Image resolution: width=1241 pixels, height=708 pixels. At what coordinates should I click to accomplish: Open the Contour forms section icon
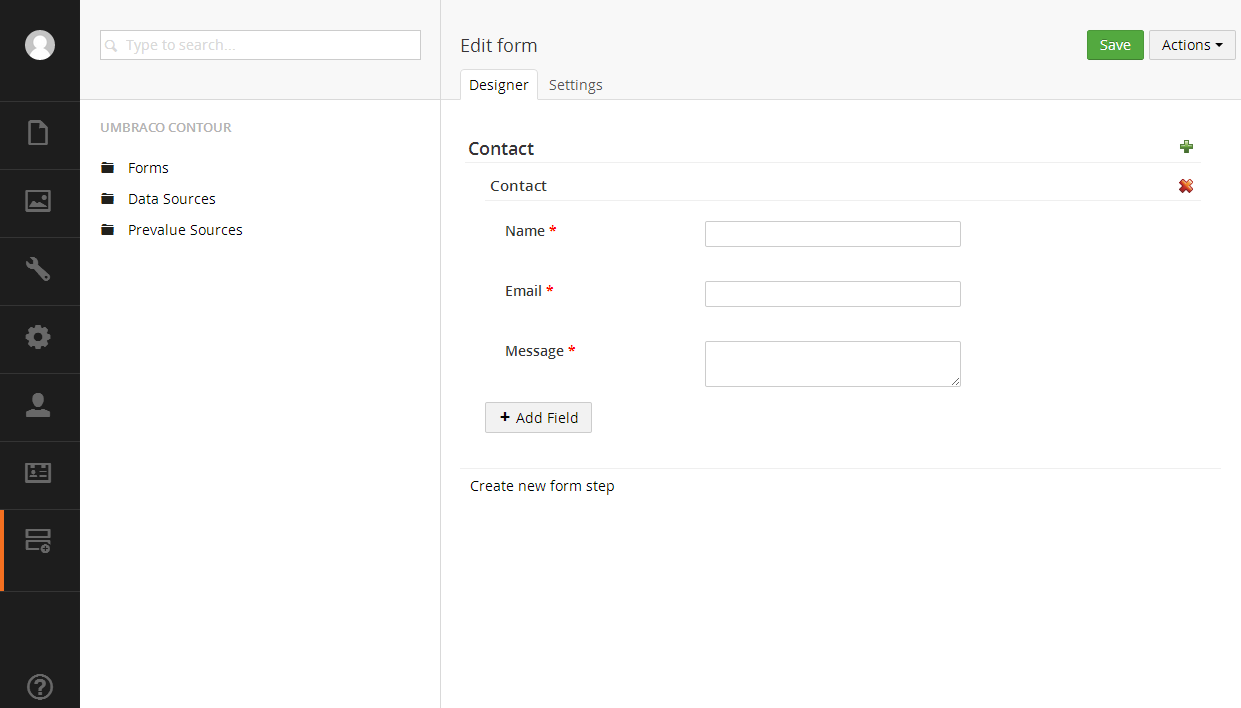(x=38, y=542)
